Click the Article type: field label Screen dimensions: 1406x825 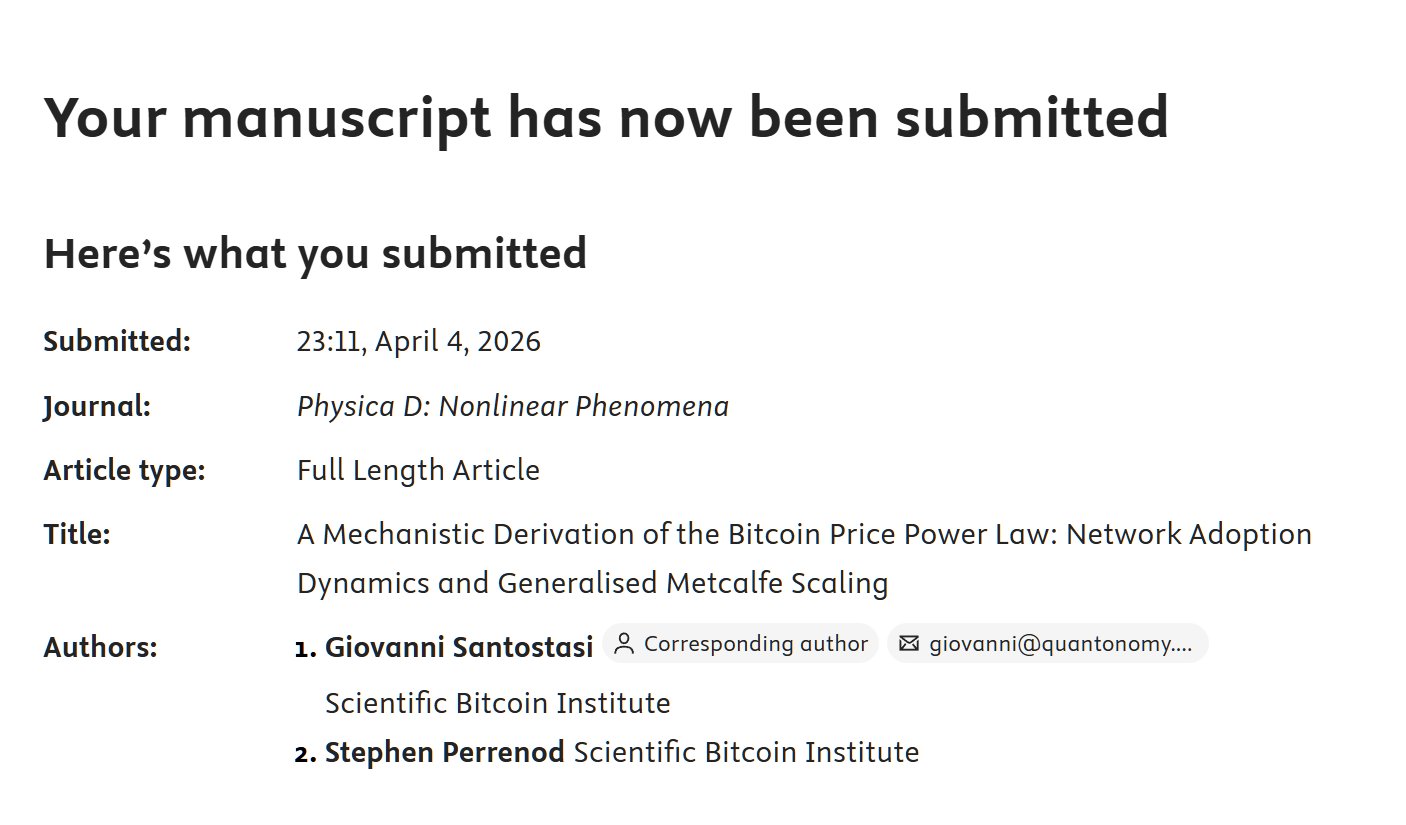point(124,470)
